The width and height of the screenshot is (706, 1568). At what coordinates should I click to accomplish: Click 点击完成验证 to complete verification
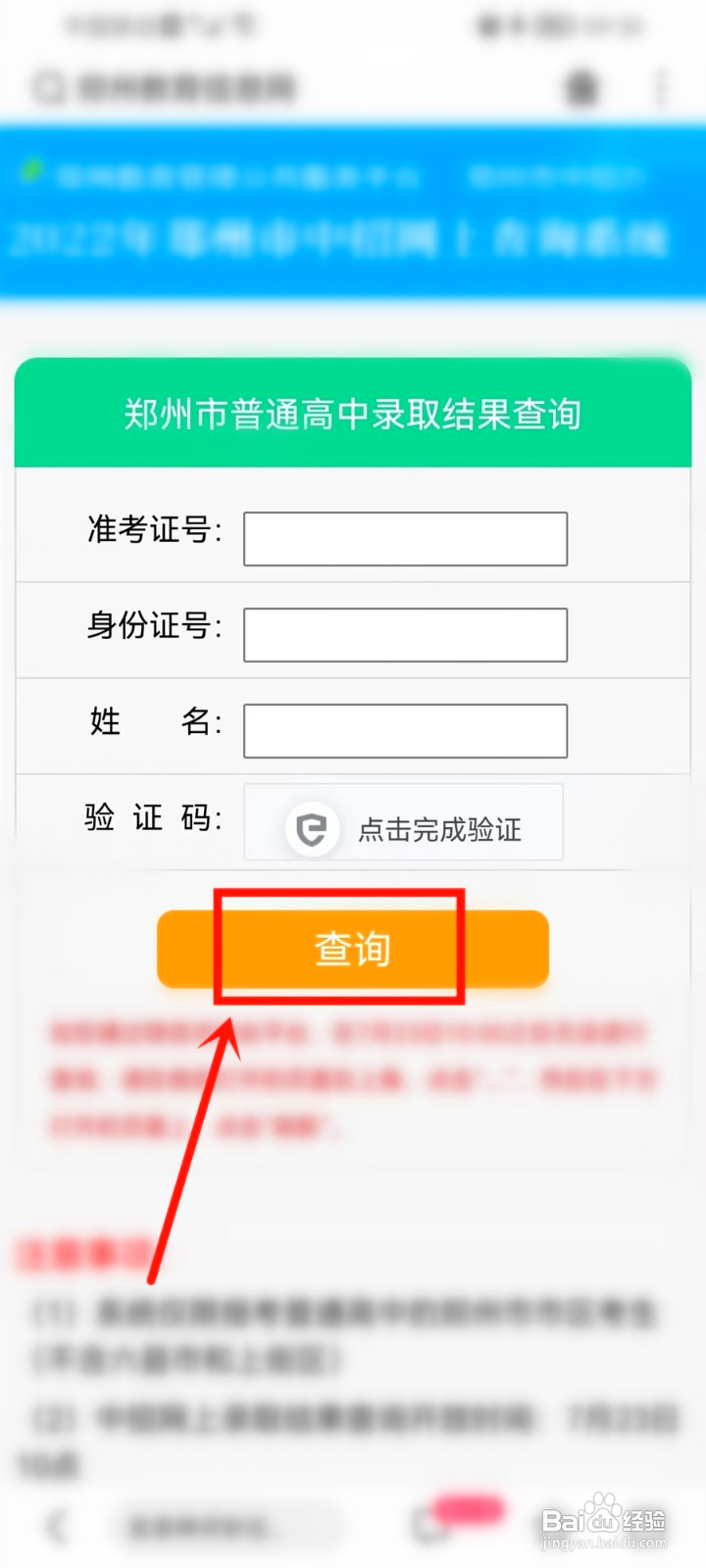[x=439, y=830]
